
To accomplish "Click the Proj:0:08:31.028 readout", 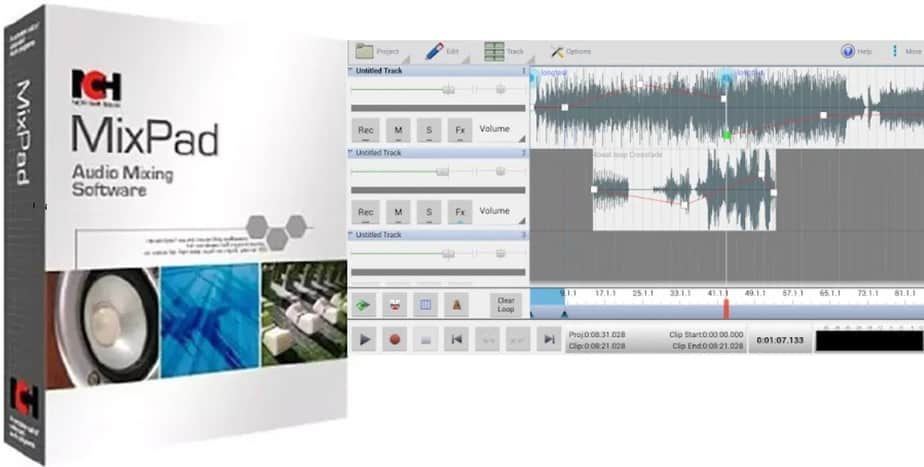I will coord(597,334).
